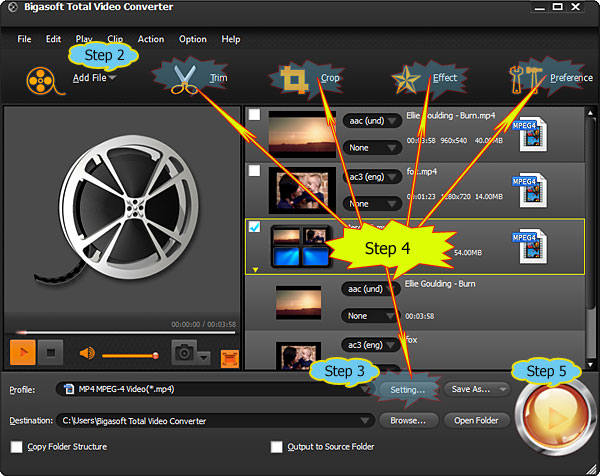Click the Effect label
Viewport: 600px width, 476px height.
point(445,78)
